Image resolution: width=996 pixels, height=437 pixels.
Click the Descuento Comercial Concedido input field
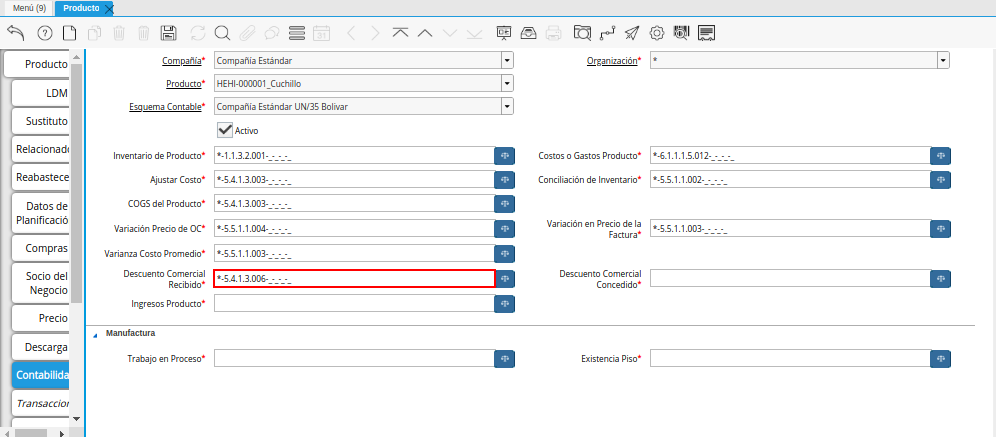tap(789, 278)
